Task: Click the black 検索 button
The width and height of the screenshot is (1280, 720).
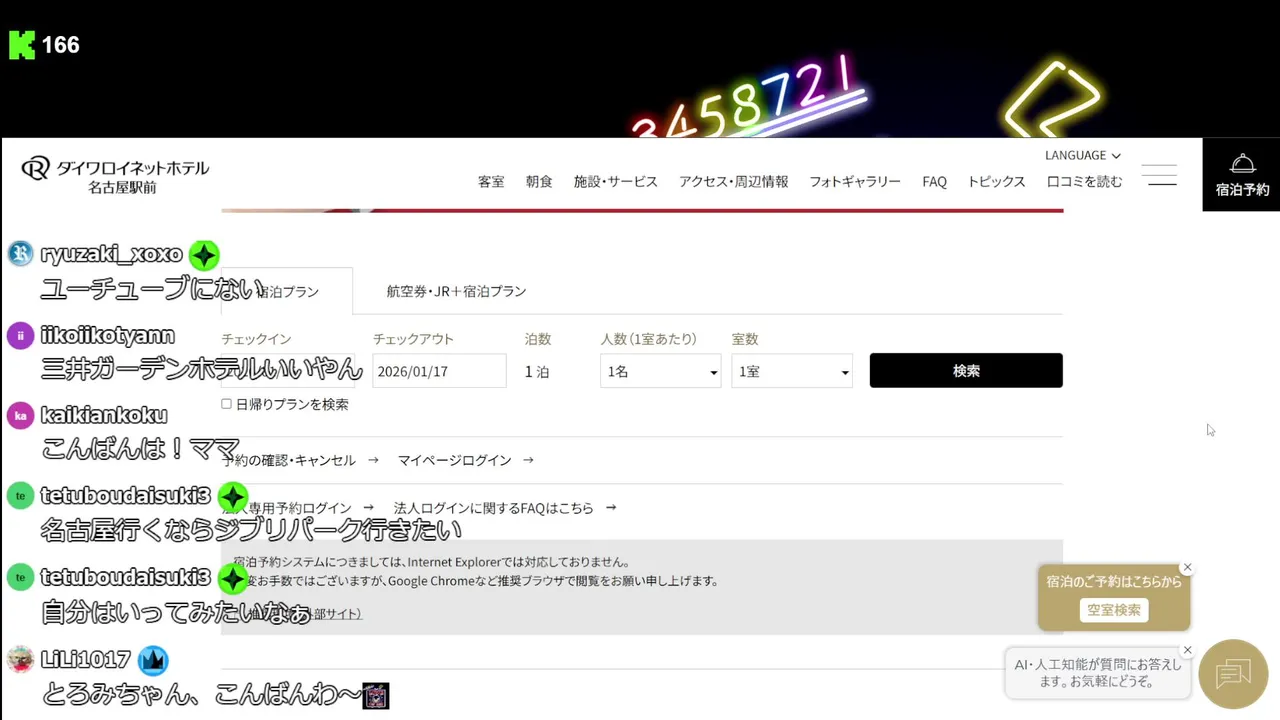Action: pyautogui.click(x=966, y=370)
